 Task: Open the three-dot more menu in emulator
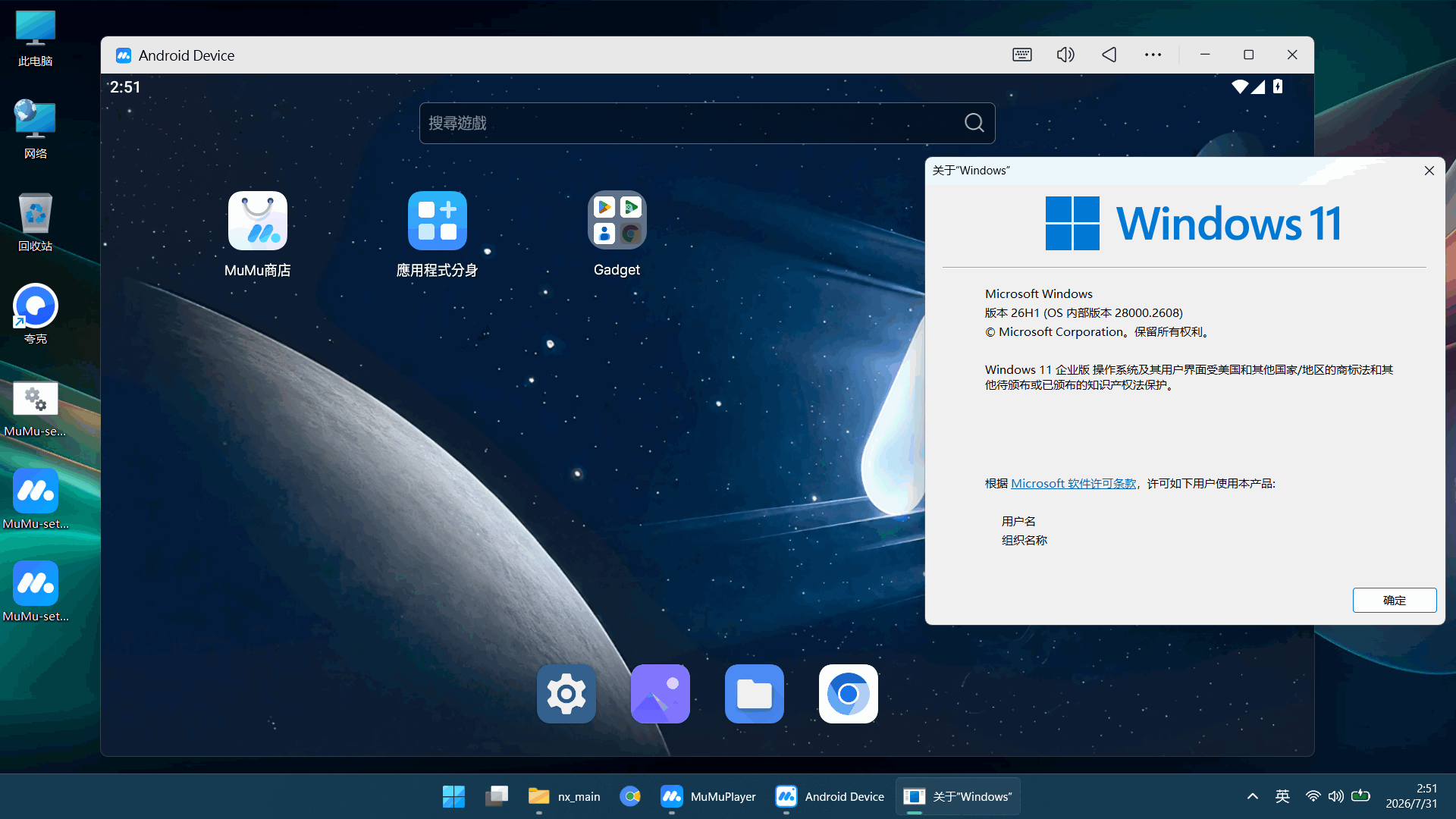coord(1153,55)
